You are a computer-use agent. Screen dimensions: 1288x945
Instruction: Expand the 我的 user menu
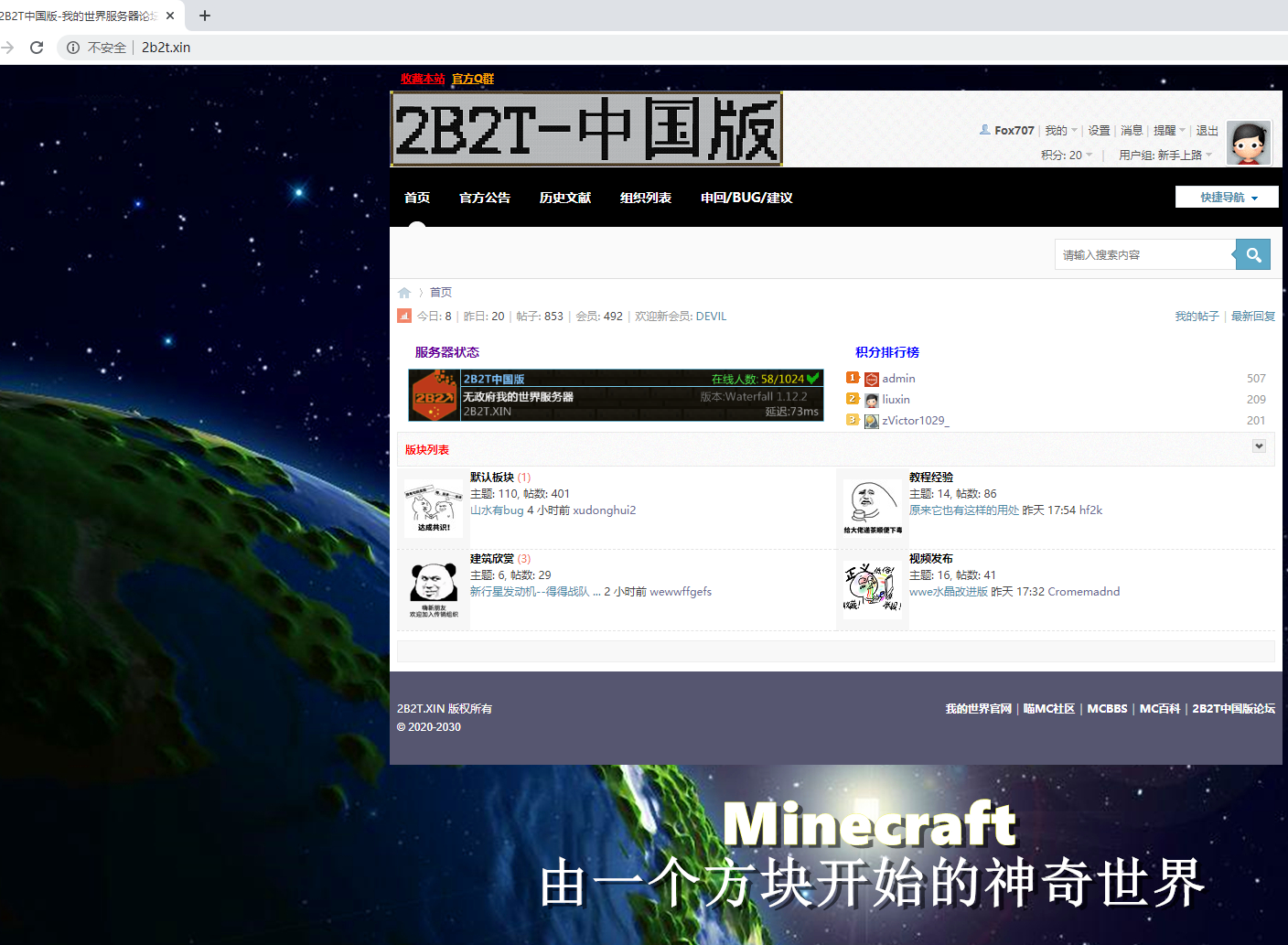[1061, 131]
